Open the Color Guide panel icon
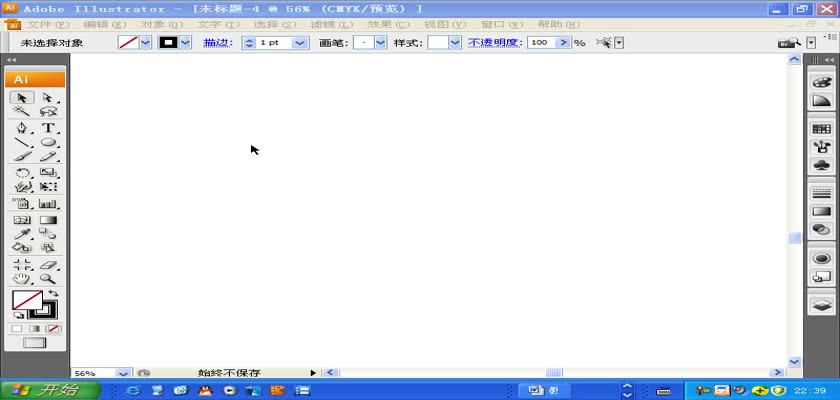The height and width of the screenshot is (400, 840). click(821, 101)
